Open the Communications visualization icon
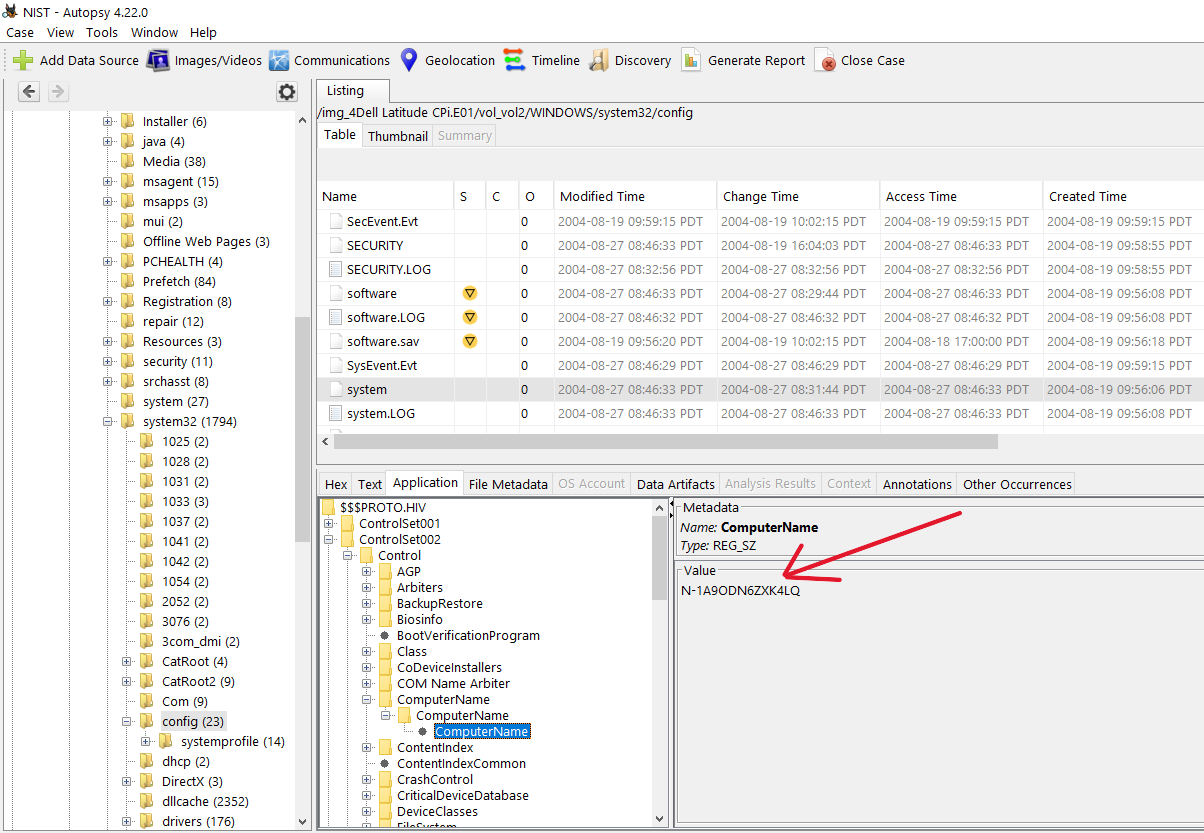Screen dimensions: 1204x833 point(278,60)
